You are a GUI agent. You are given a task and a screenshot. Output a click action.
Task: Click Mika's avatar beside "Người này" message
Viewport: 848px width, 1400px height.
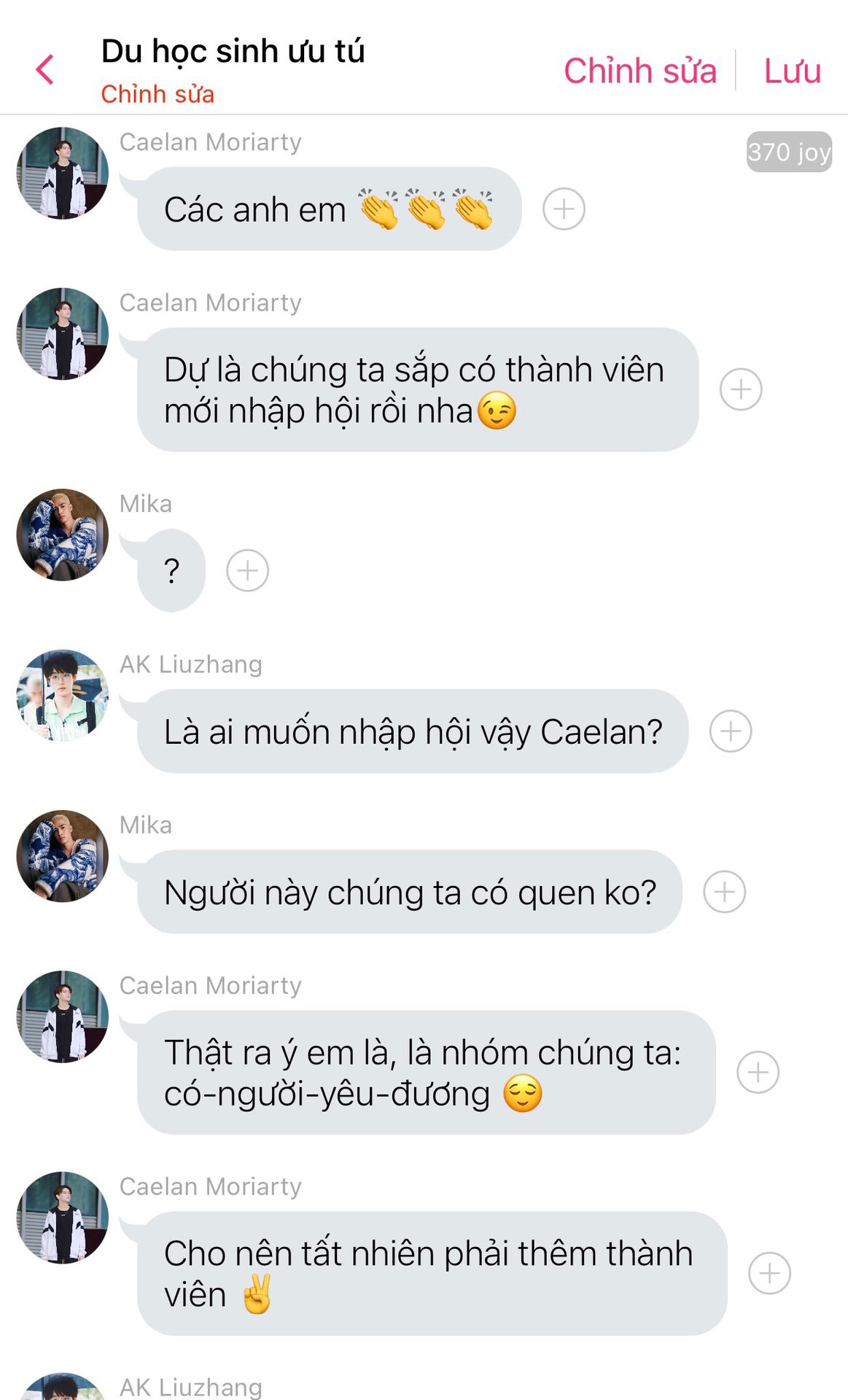63,856
